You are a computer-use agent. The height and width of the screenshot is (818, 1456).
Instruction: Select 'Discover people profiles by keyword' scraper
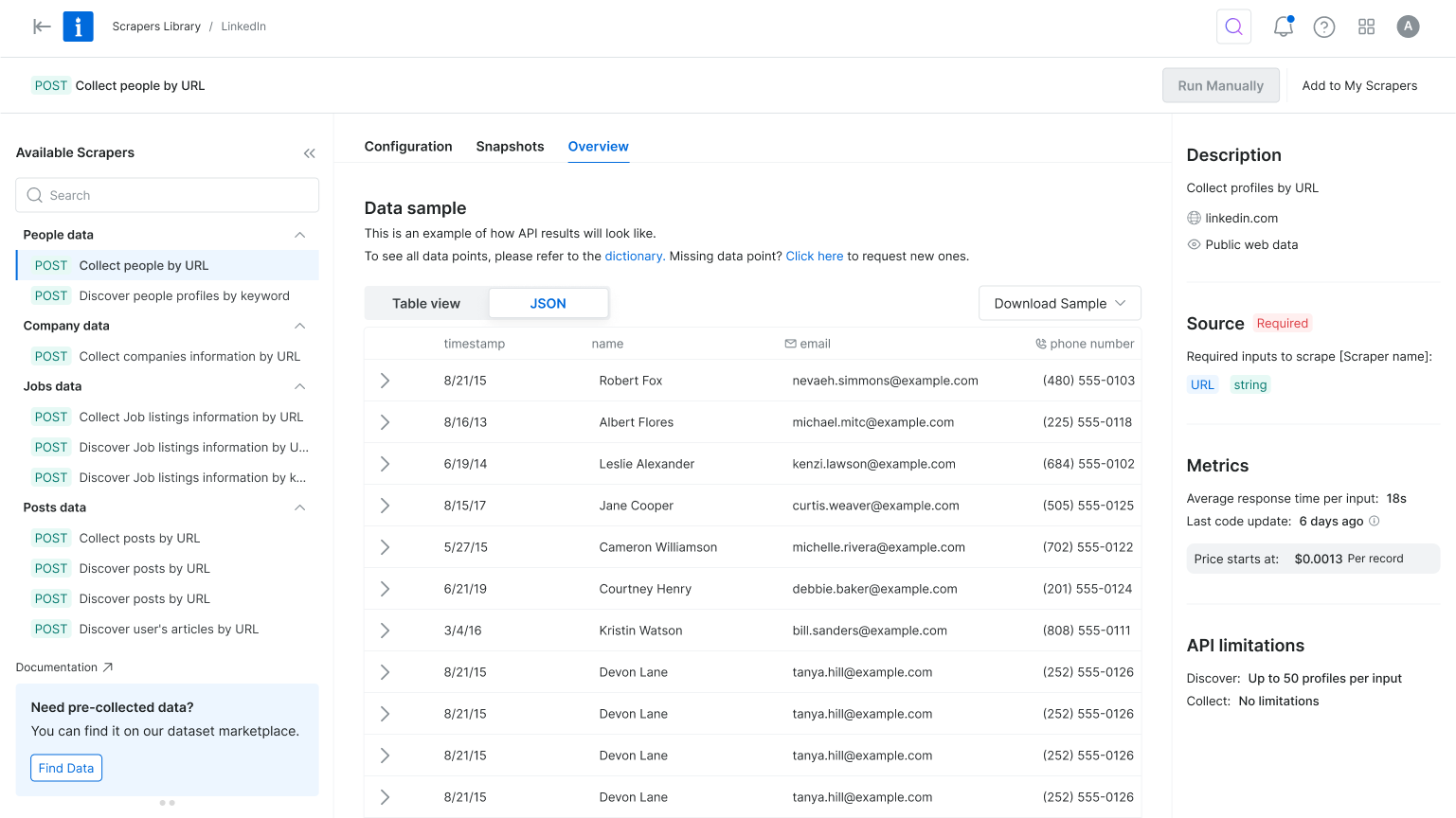184,296
